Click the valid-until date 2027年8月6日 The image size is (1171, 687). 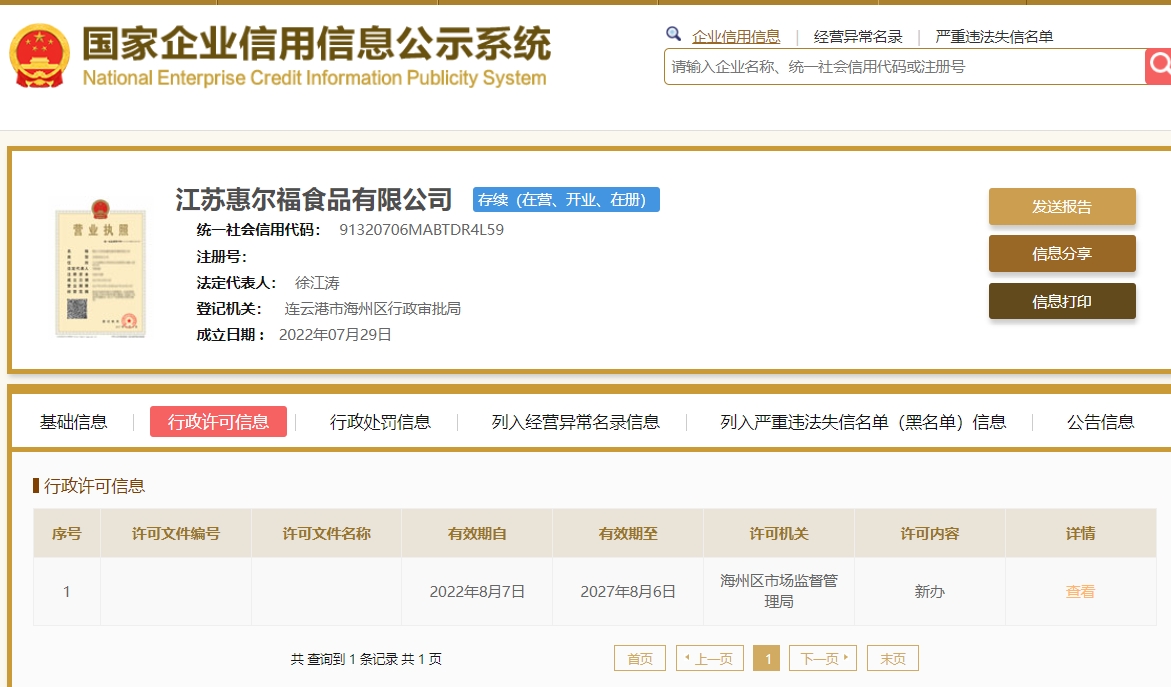pyautogui.click(x=628, y=591)
